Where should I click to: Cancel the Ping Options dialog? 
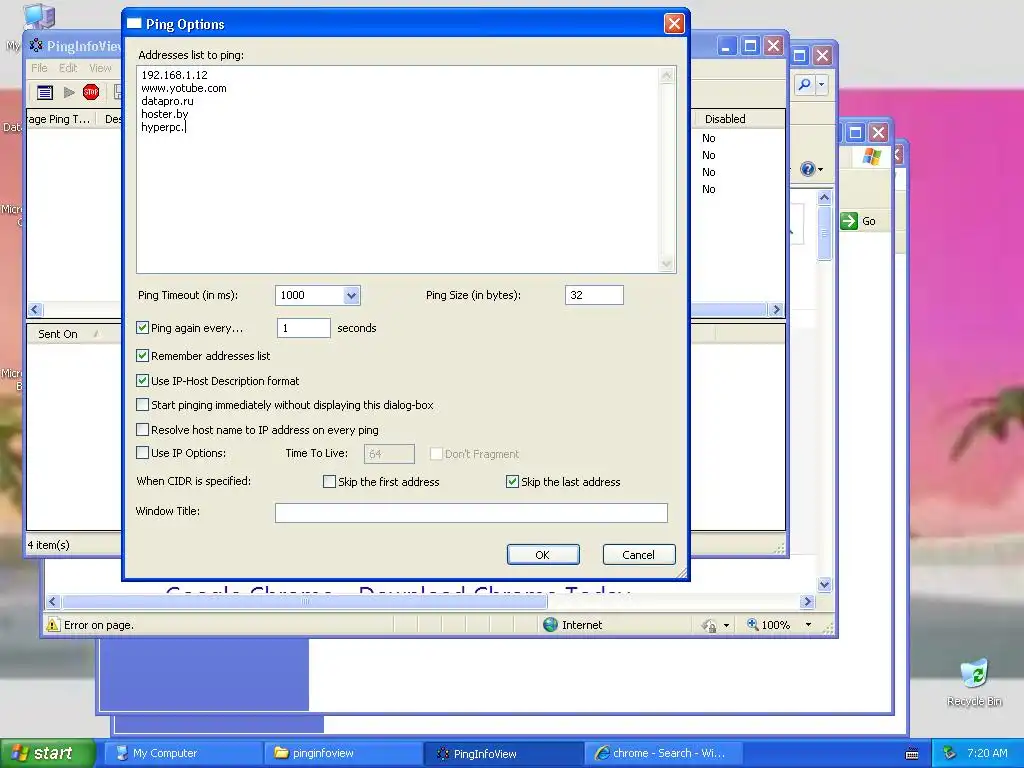coord(639,554)
